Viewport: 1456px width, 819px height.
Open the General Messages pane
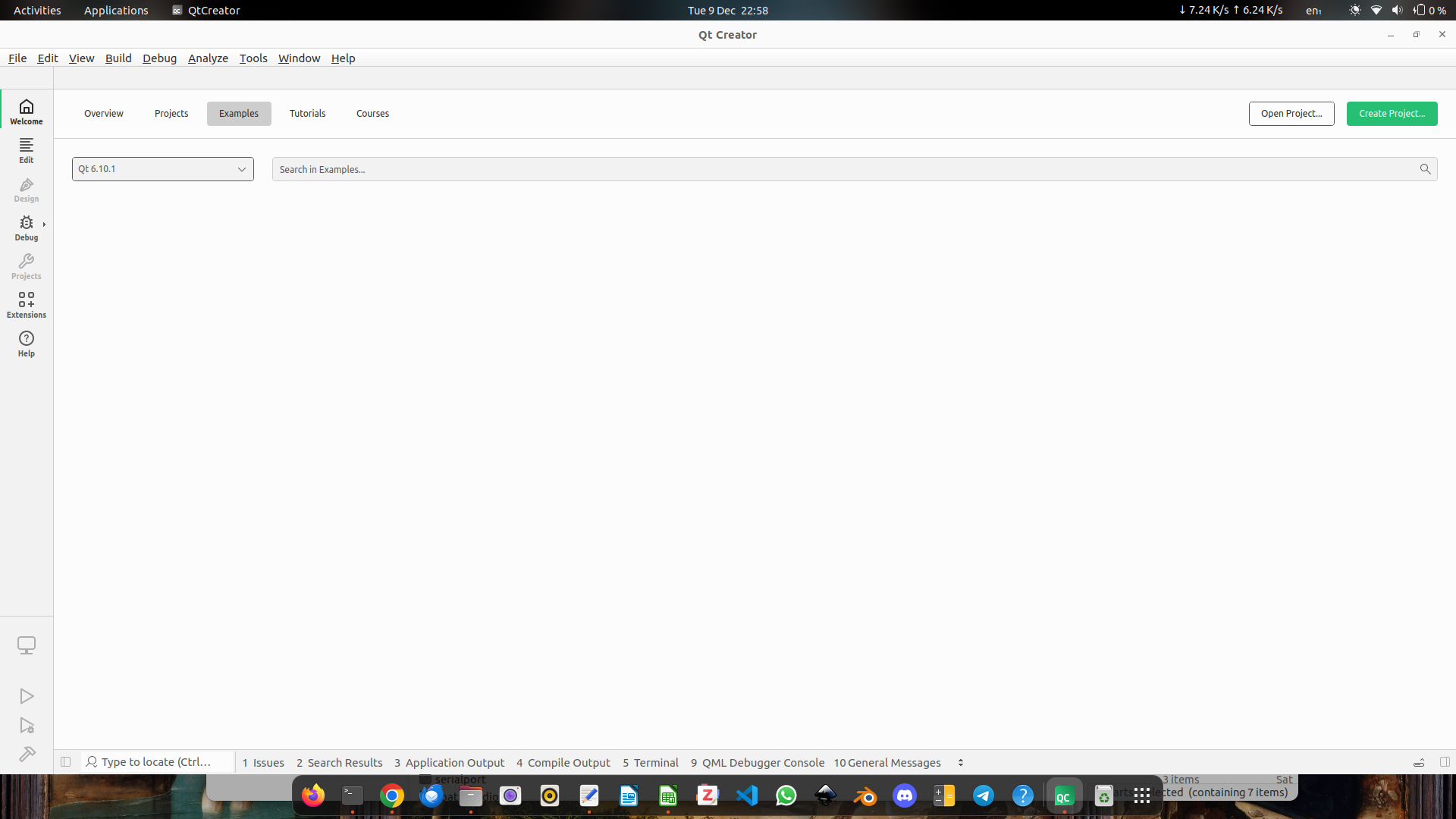click(887, 763)
